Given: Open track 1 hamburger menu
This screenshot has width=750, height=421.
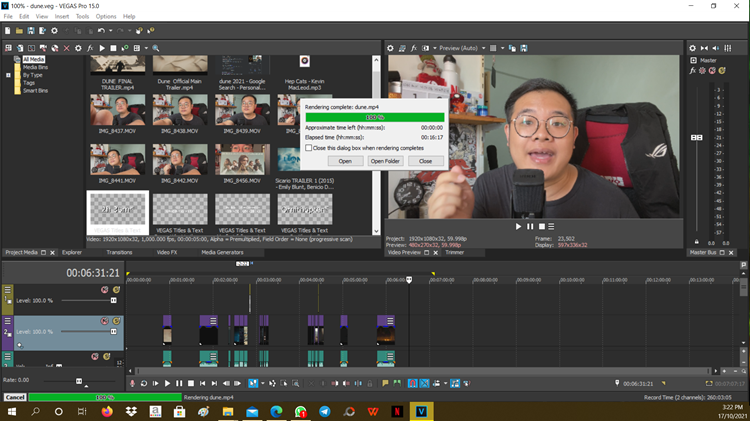Looking at the screenshot, I should [x=8, y=289].
